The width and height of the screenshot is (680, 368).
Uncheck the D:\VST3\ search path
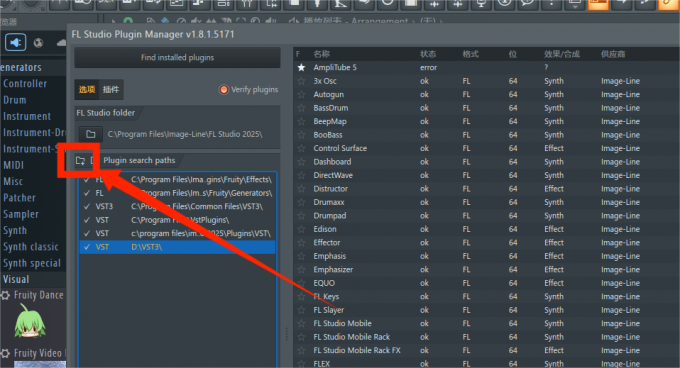click(87, 247)
